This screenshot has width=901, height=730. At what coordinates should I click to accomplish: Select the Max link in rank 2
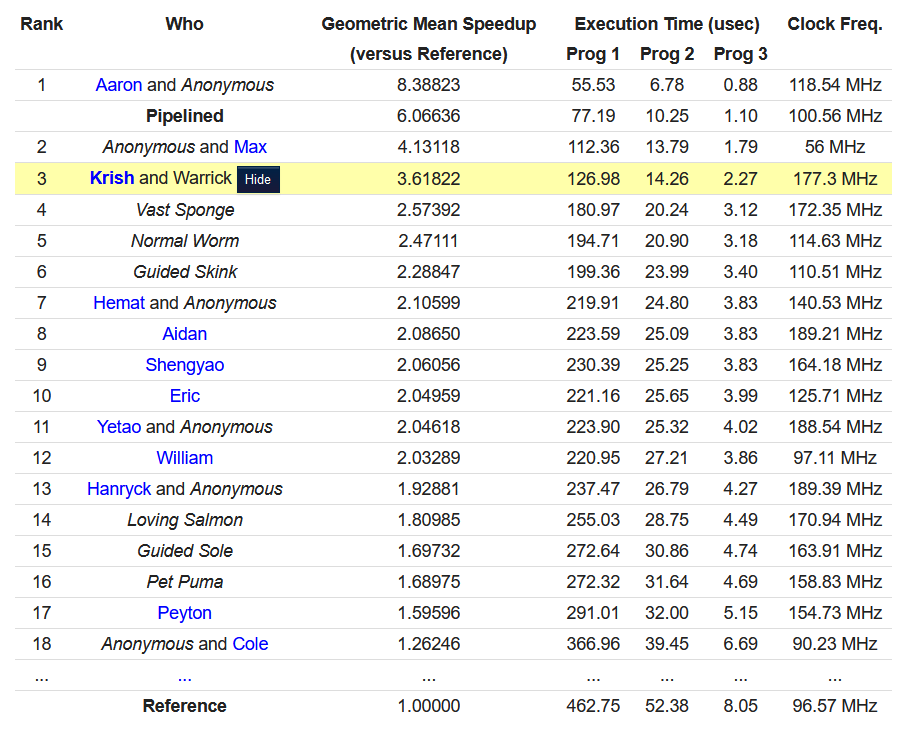(x=250, y=147)
